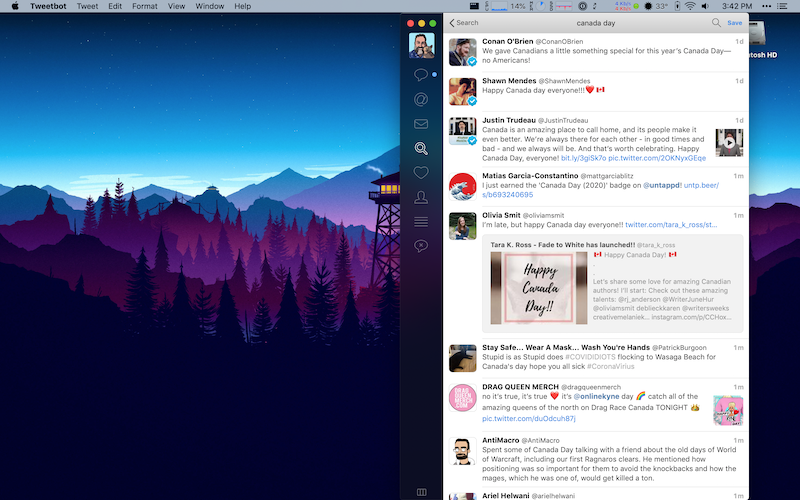The image size is (800, 500).
Task: Click the volume speaker icon
Action: 705,6
